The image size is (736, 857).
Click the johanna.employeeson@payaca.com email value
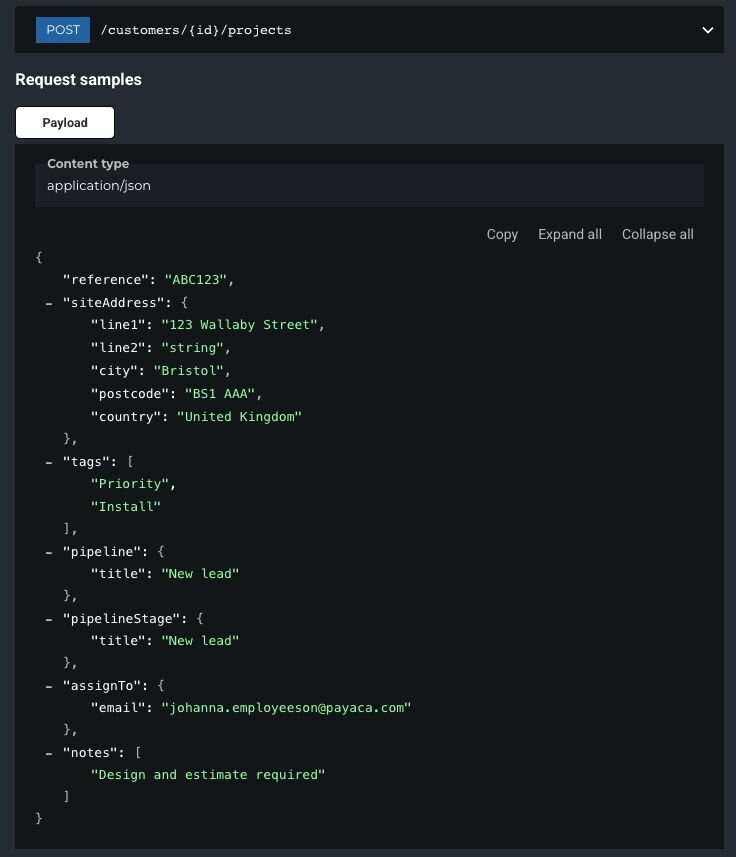286,708
